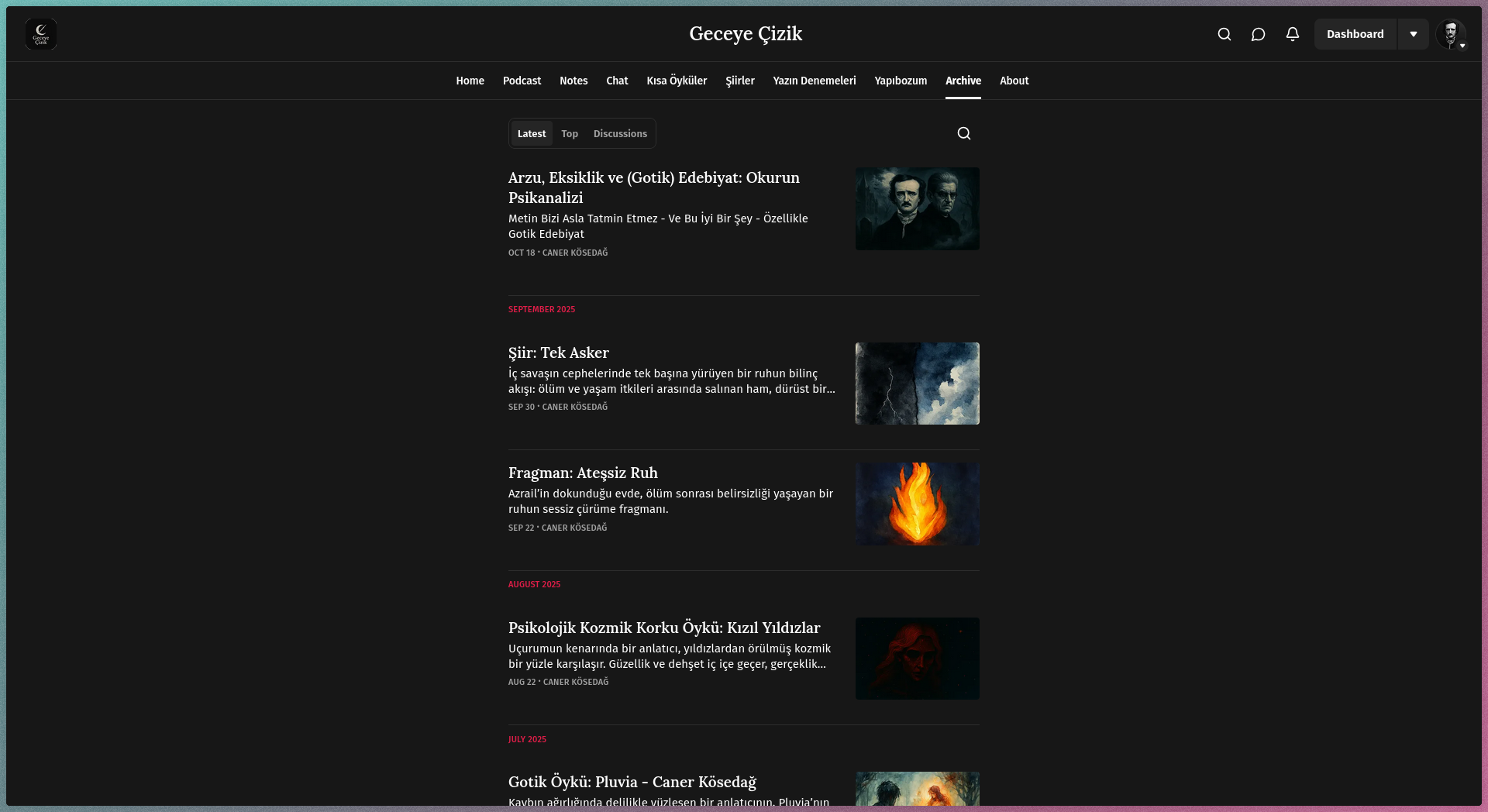1488x812 pixels.
Task: Search the archive with magnifier icon
Action: (x=964, y=133)
